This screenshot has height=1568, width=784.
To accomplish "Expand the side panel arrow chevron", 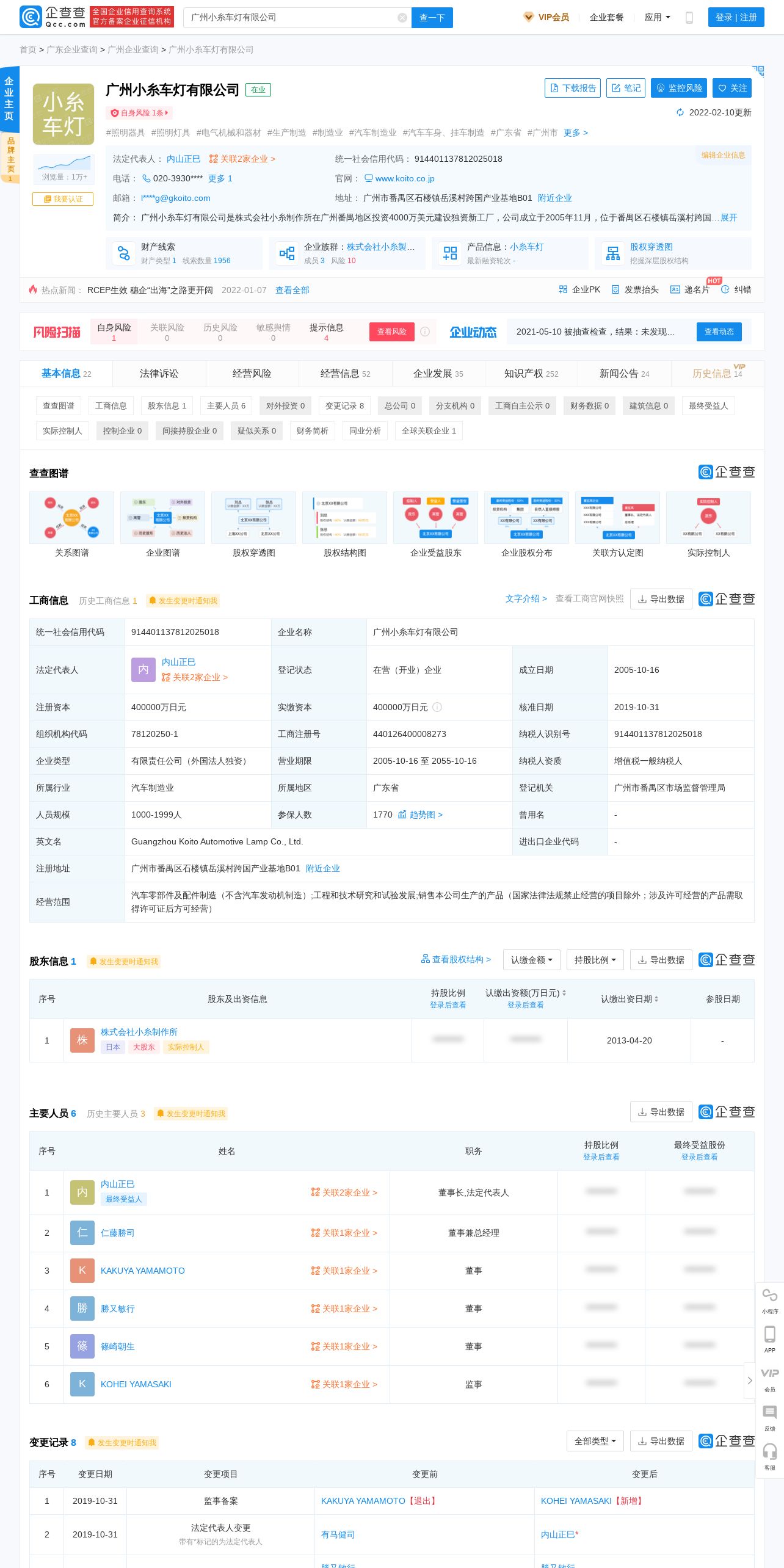I will point(750,1381).
